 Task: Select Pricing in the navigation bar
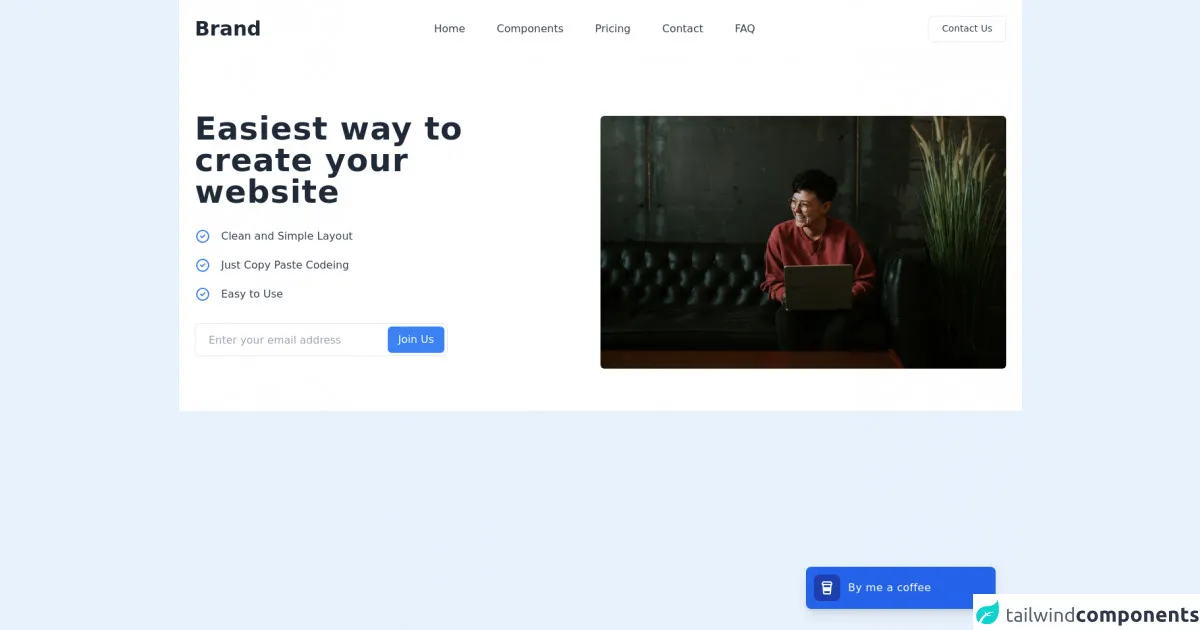pos(612,29)
